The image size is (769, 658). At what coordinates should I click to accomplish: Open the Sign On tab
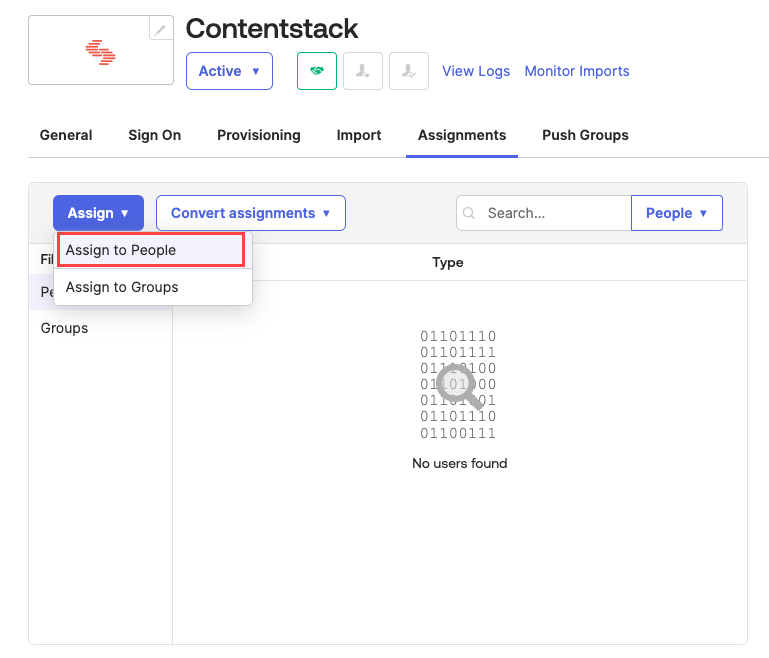click(x=154, y=135)
